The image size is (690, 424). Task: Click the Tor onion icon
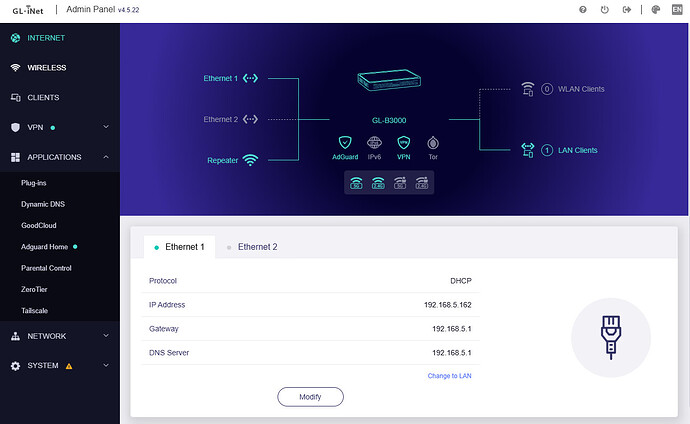coord(433,142)
